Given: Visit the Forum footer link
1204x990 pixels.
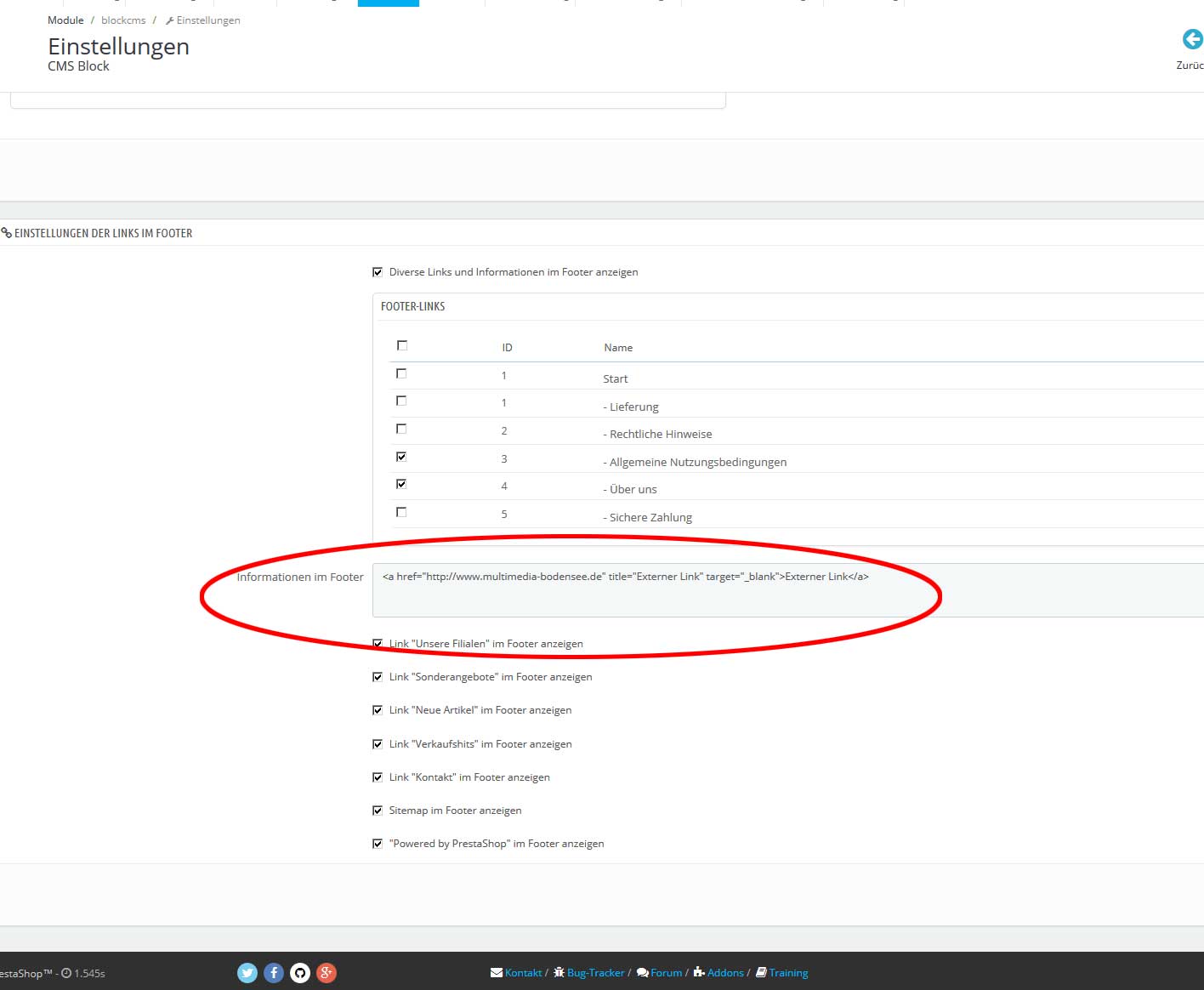Looking at the screenshot, I should 667,973.
